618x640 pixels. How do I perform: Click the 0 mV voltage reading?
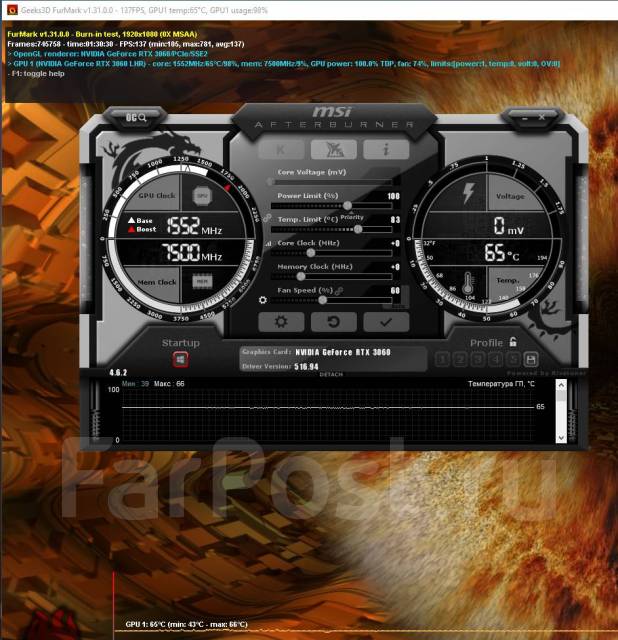pyautogui.click(x=509, y=226)
